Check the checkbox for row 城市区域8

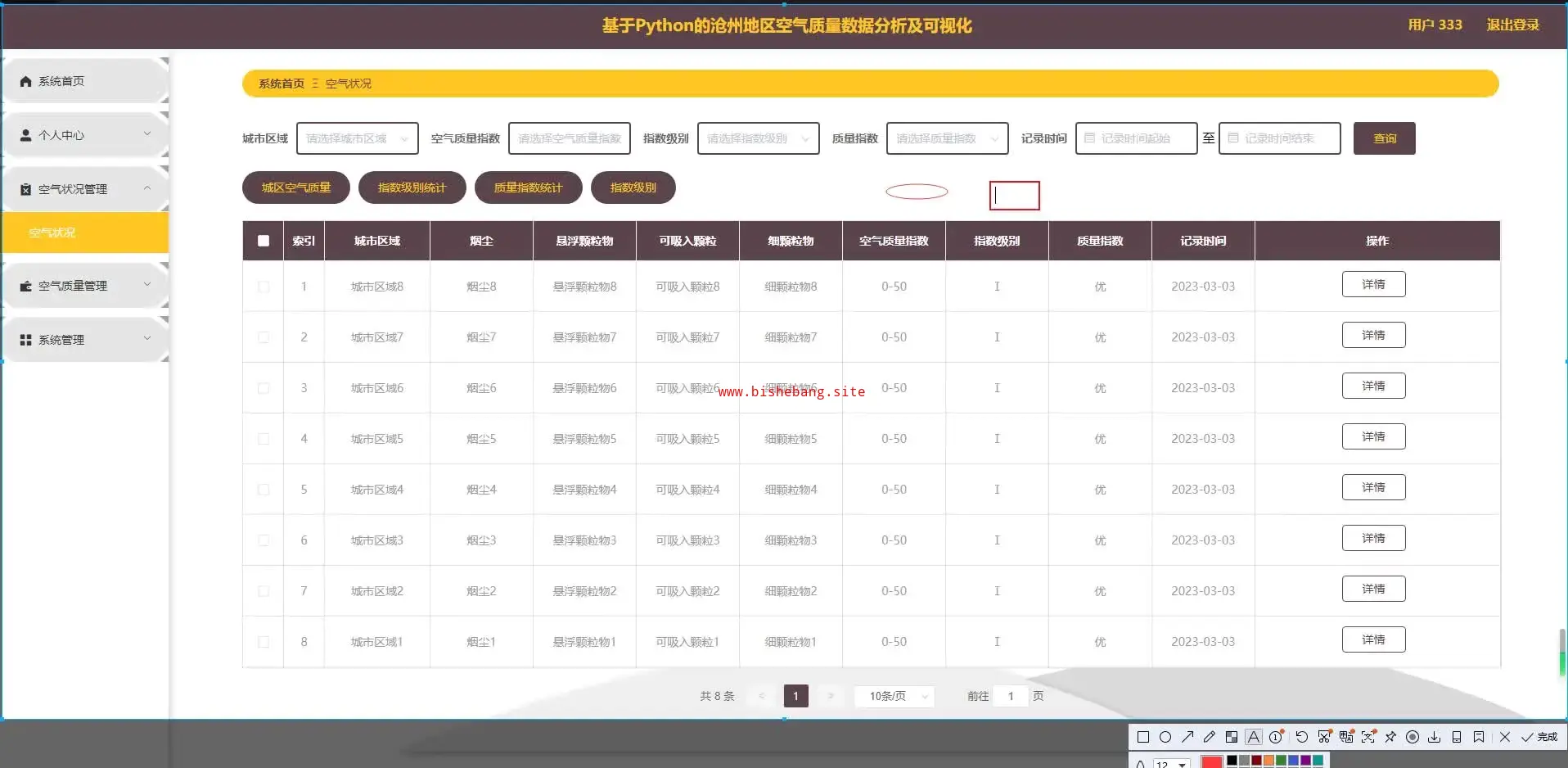pos(264,287)
